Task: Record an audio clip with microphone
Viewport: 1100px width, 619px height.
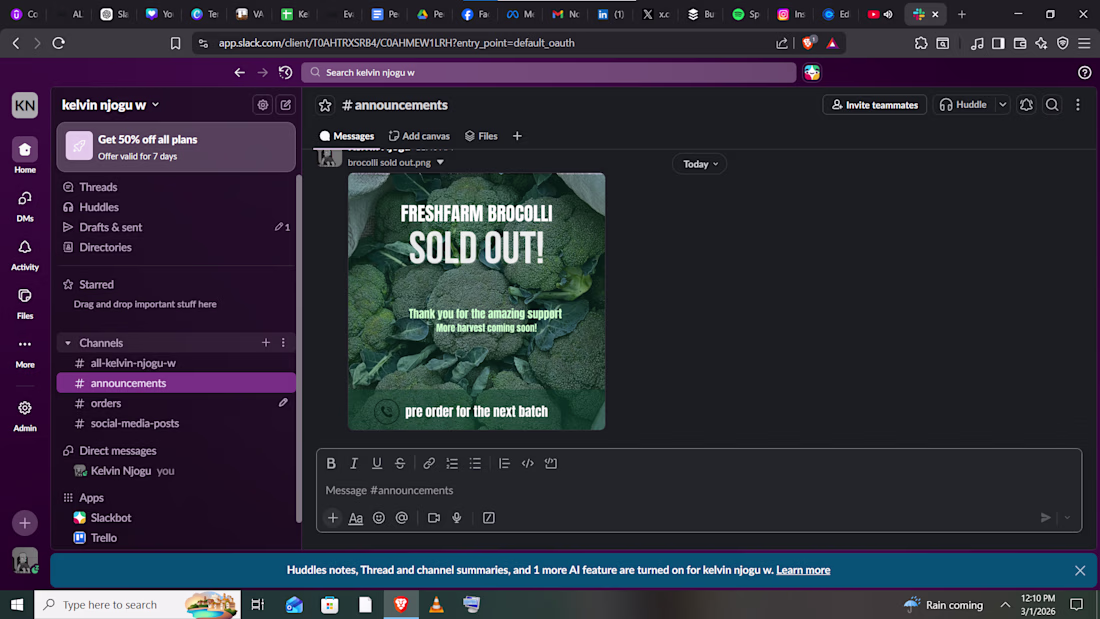Action: [457, 518]
